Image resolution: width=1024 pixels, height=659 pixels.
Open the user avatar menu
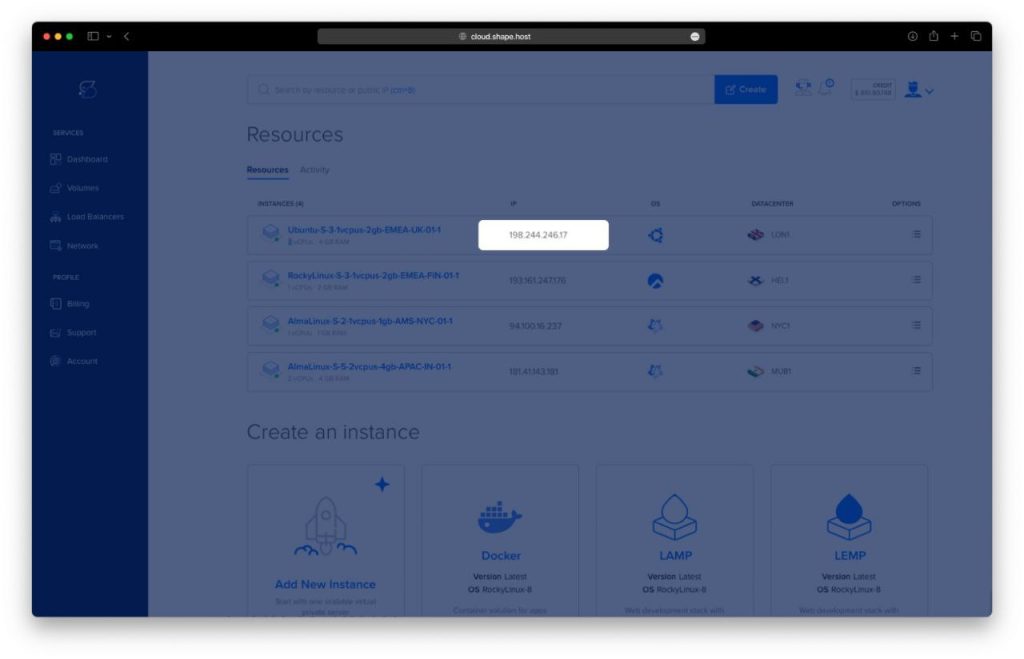(x=912, y=89)
